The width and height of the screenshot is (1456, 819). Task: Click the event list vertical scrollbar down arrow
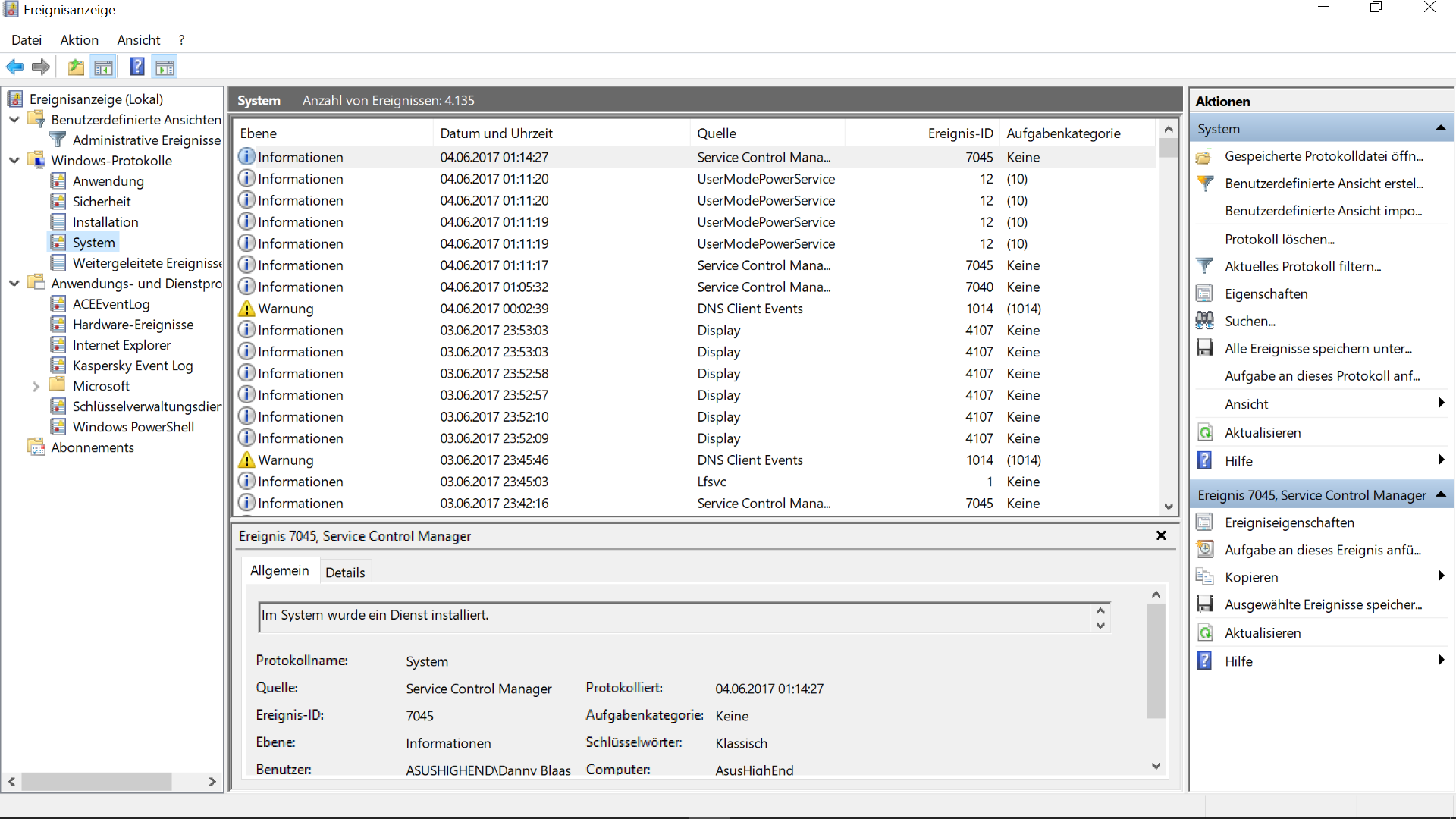pos(1168,506)
